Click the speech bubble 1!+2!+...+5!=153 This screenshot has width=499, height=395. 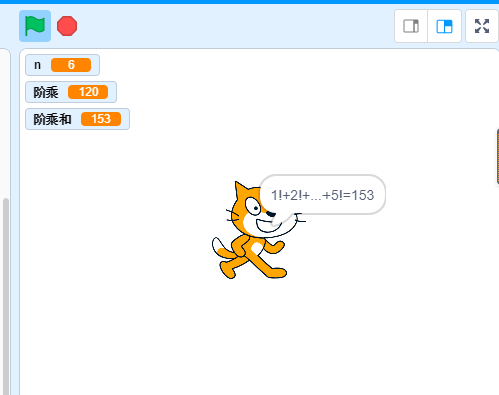[x=322, y=195]
